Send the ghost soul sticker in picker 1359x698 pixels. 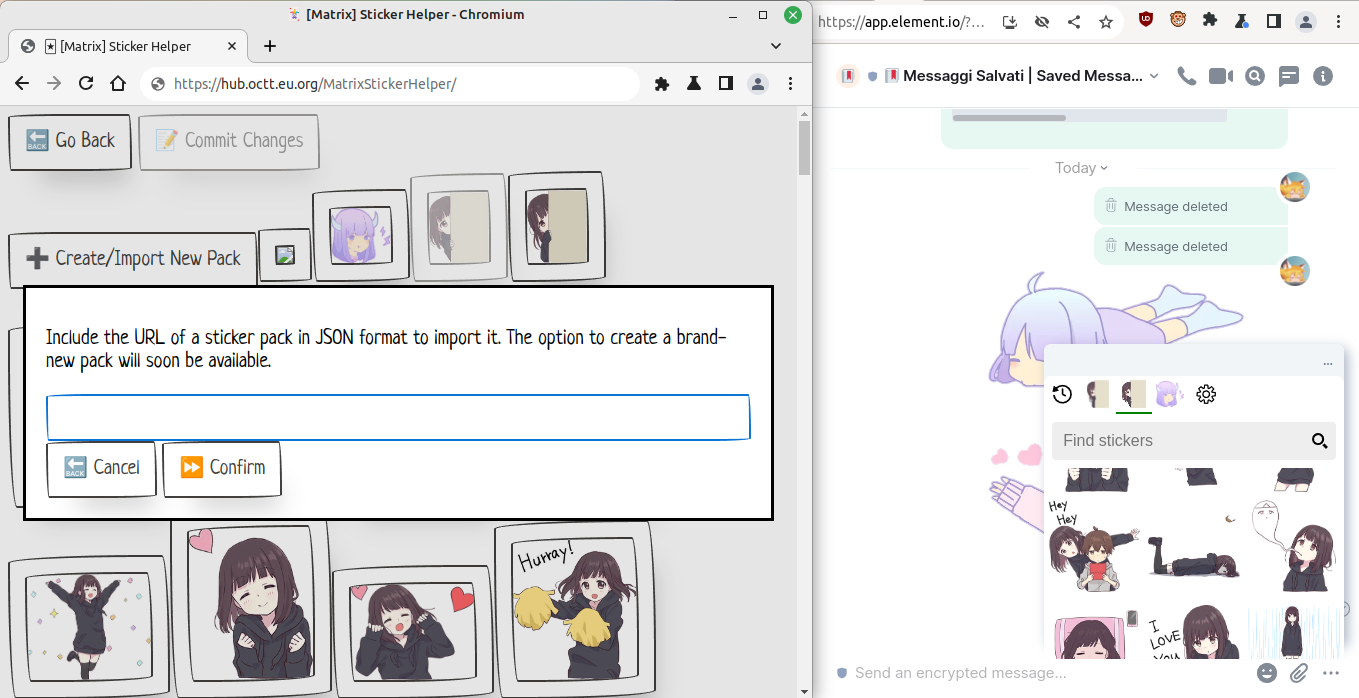pyautogui.click(x=1293, y=546)
